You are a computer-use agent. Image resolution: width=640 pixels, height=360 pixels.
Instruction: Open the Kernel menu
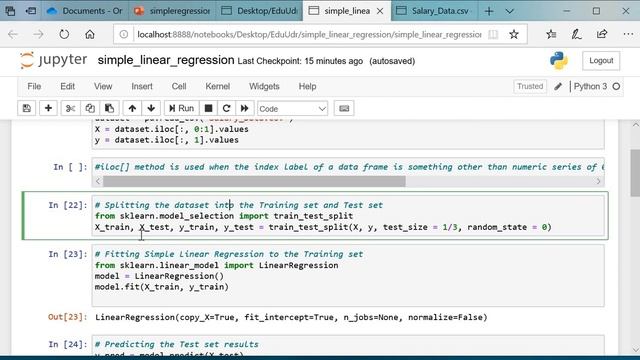(218, 87)
